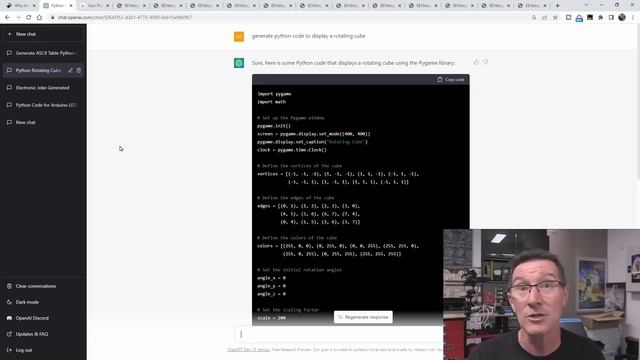Viewport: 640px width, 360px height.
Task: Open the tab search dropdown chevron
Action: click(x=587, y=5)
